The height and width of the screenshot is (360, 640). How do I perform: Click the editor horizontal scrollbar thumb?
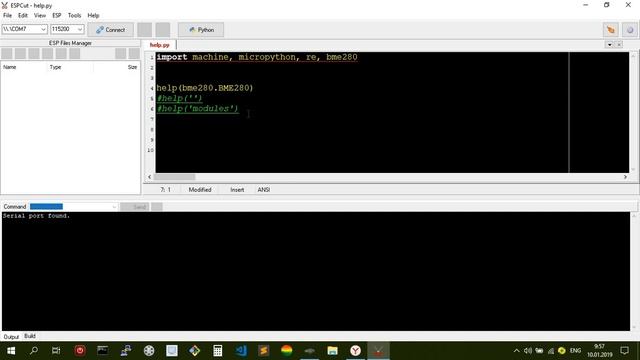click(x=175, y=177)
